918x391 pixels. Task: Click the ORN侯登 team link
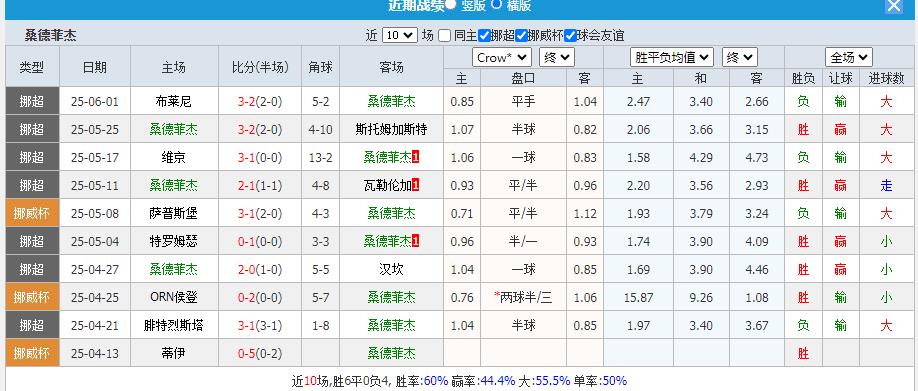(x=174, y=297)
